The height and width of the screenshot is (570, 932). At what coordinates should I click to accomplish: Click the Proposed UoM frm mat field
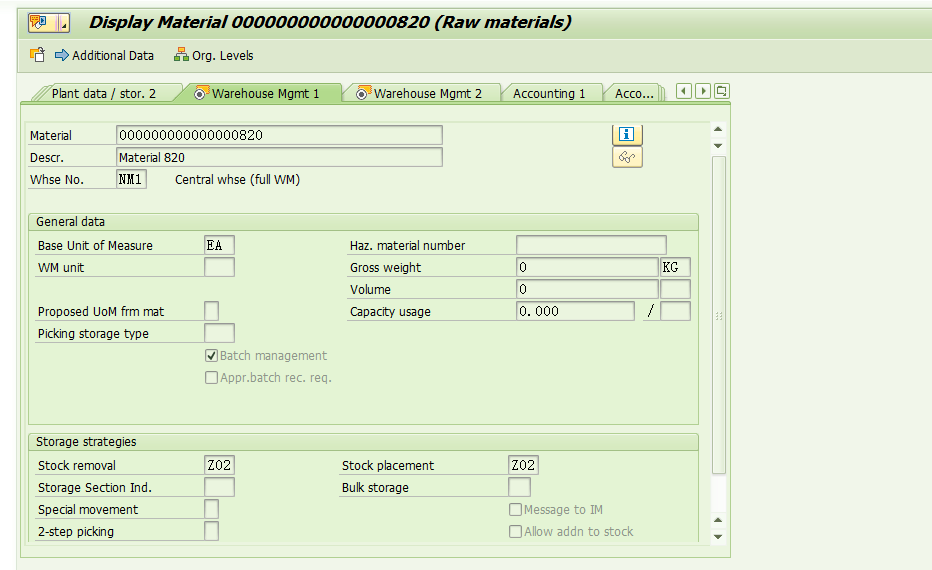pyautogui.click(x=212, y=311)
